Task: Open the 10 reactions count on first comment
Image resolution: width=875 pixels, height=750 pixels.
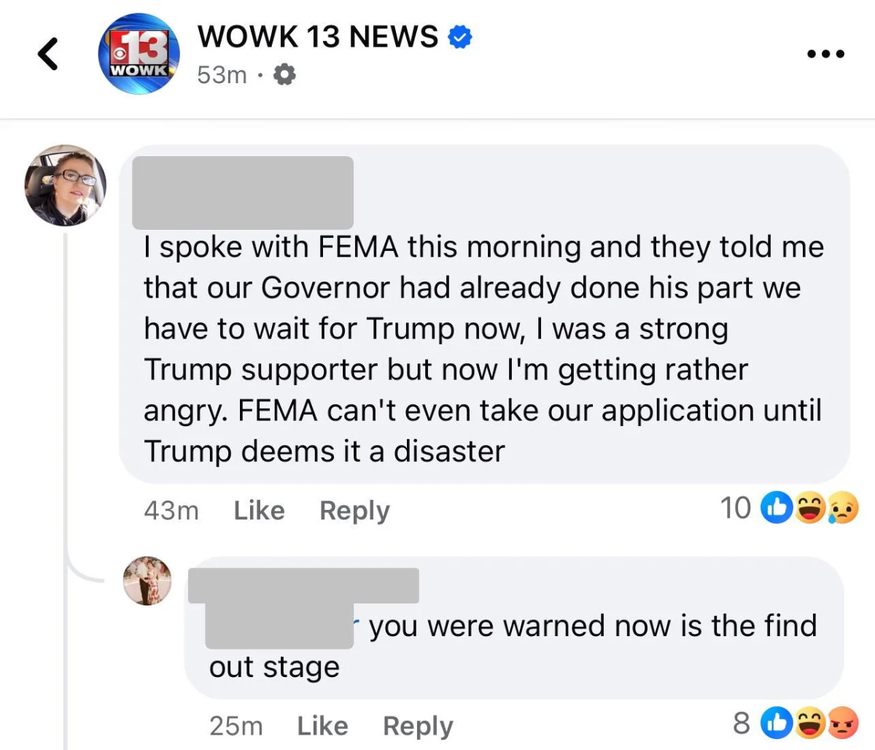Action: (735, 508)
